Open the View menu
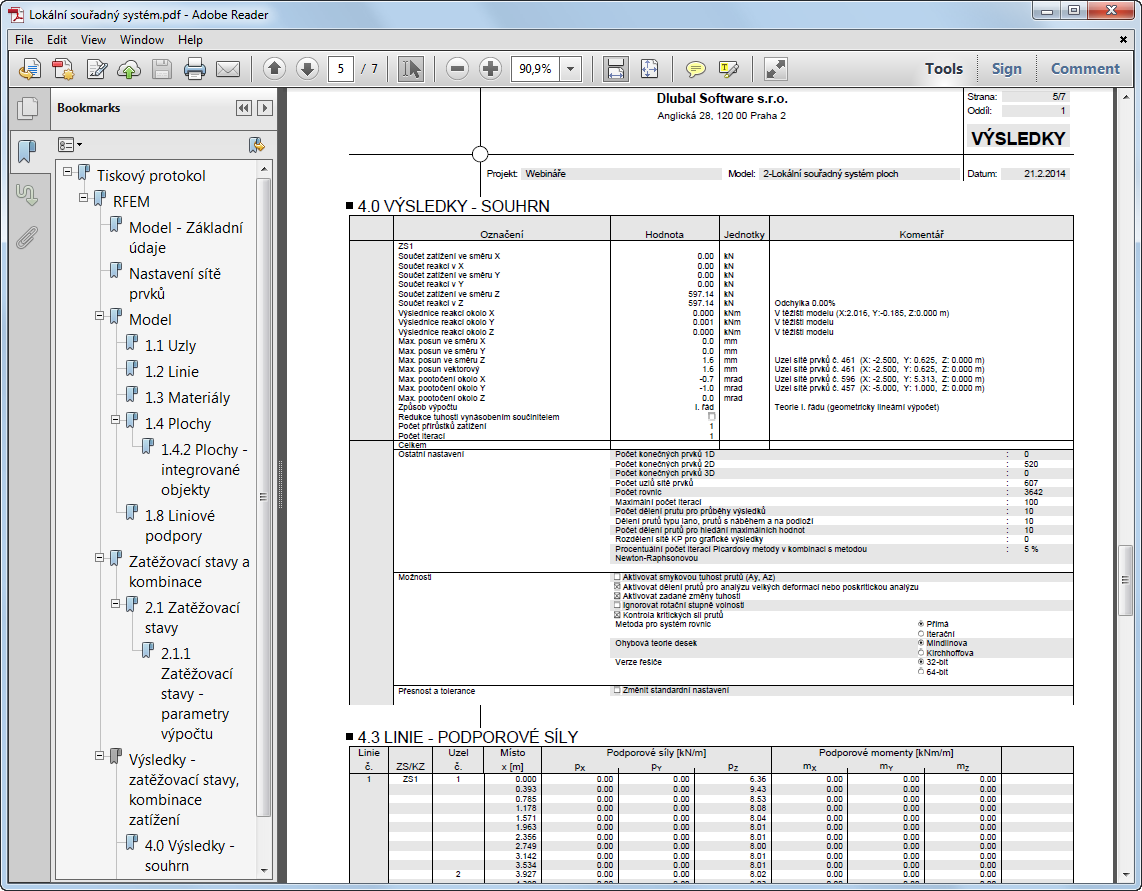The height and width of the screenshot is (891, 1142). tap(93, 39)
